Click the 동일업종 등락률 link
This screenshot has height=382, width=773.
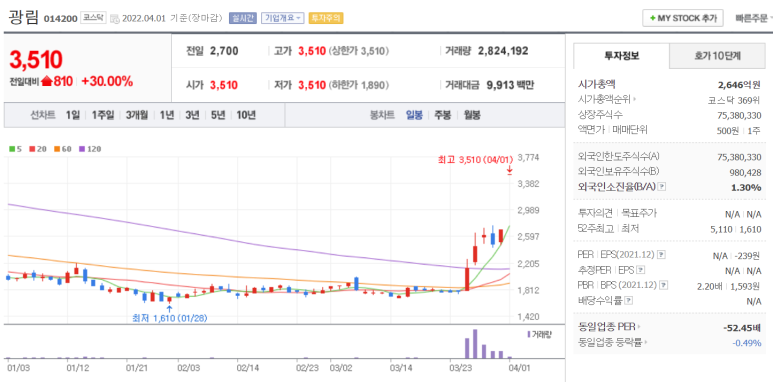(x=610, y=342)
